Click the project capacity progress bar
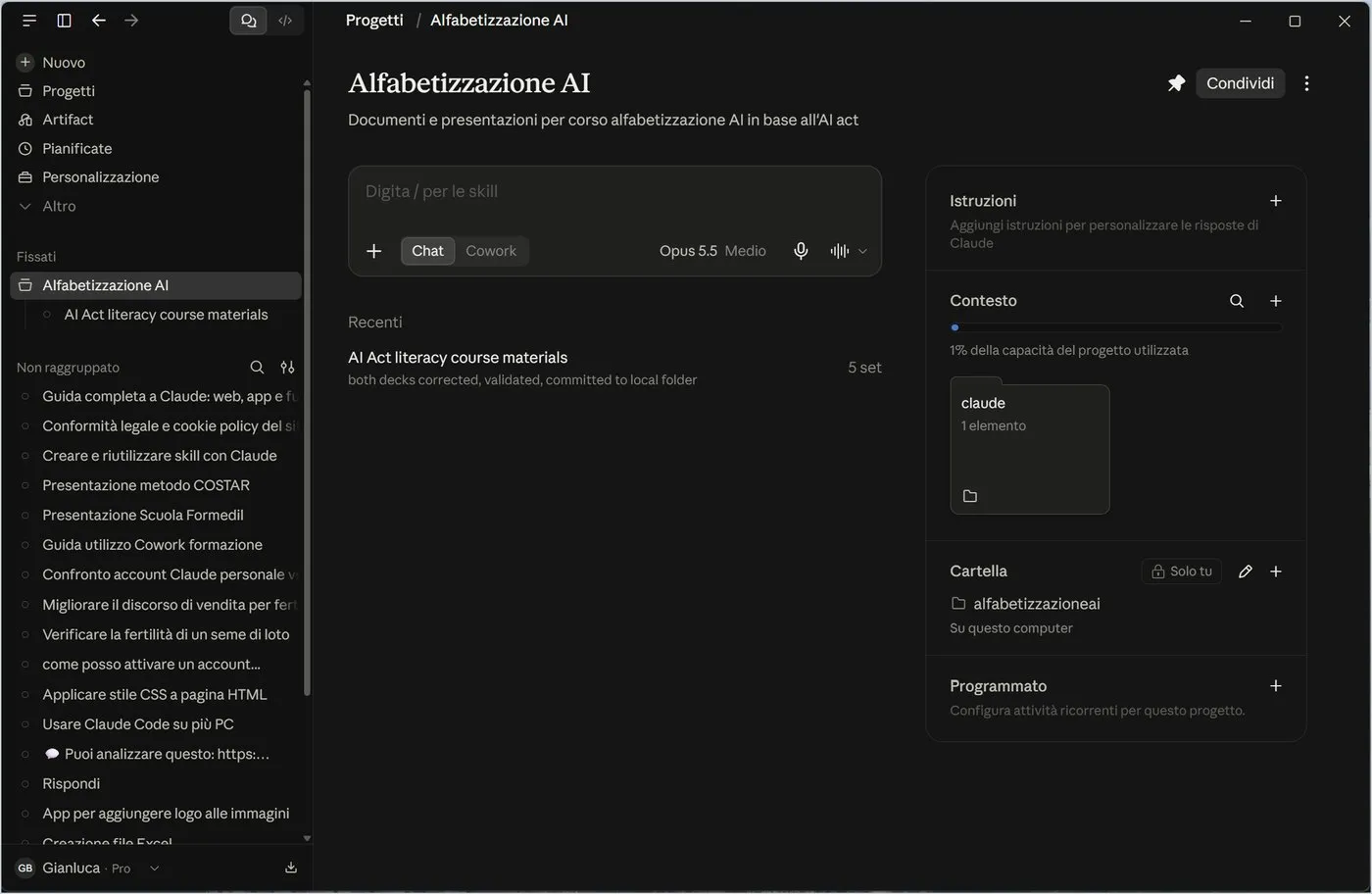Screen dimensions: 1372x894 pyautogui.click(x=1116, y=327)
